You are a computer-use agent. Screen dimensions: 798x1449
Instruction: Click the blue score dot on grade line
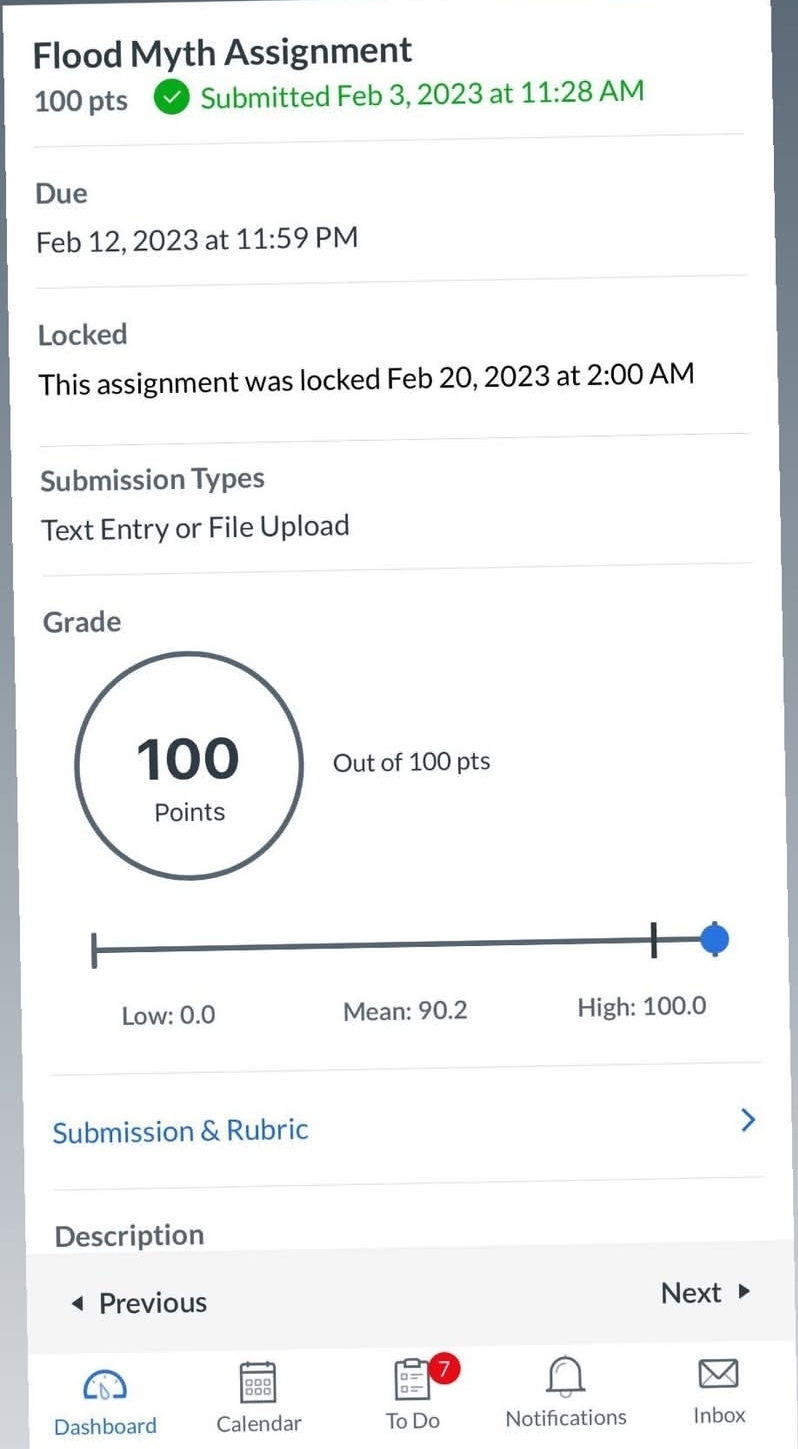(x=714, y=939)
